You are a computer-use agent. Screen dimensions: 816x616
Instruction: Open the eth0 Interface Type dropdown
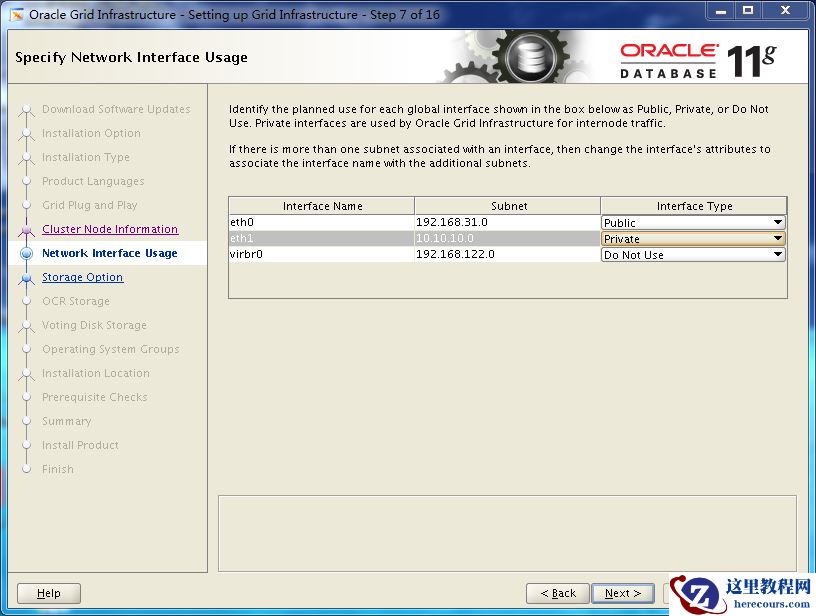click(693, 223)
